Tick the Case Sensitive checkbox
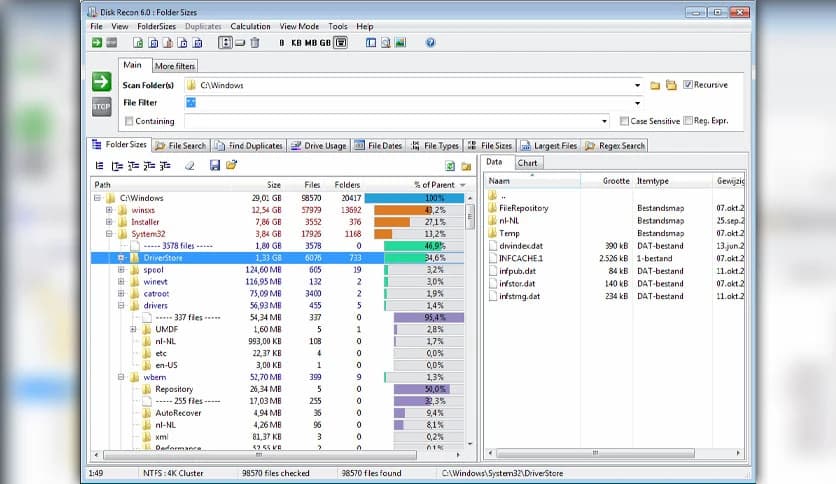 pos(624,121)
